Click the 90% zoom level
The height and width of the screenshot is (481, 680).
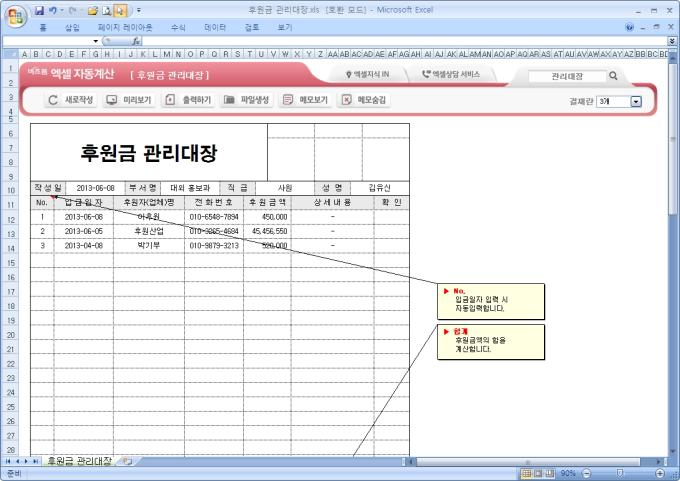pyautogui.click(x=568, y=473)
